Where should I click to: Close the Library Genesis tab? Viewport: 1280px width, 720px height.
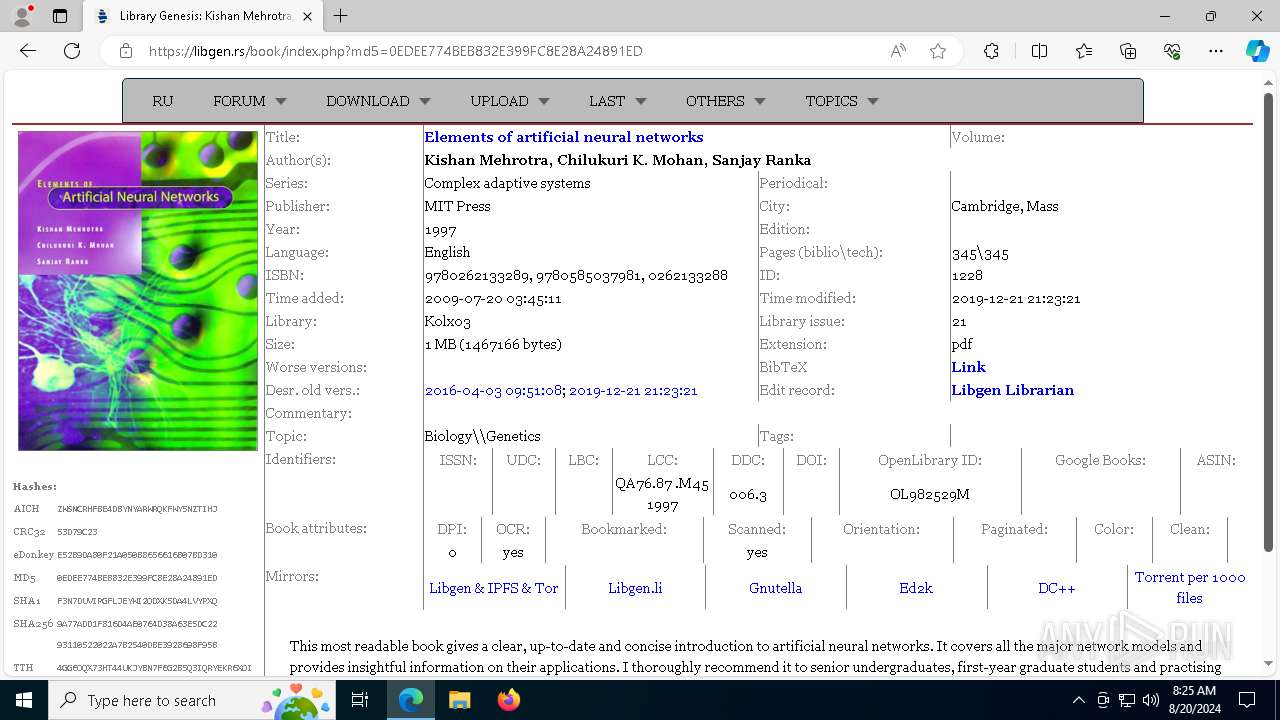(x=307, y=16)
